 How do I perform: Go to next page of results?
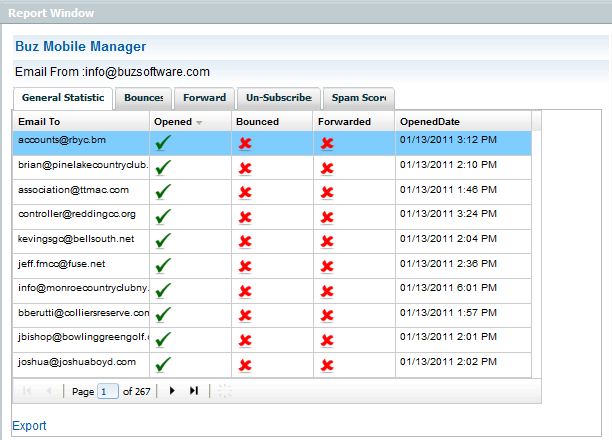pos(172,391)
